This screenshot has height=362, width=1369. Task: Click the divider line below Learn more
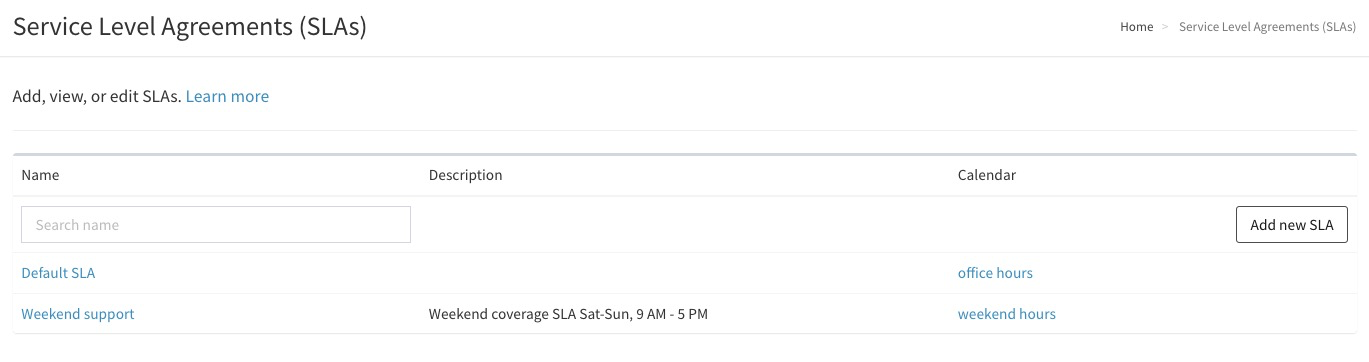pos(684,130)
